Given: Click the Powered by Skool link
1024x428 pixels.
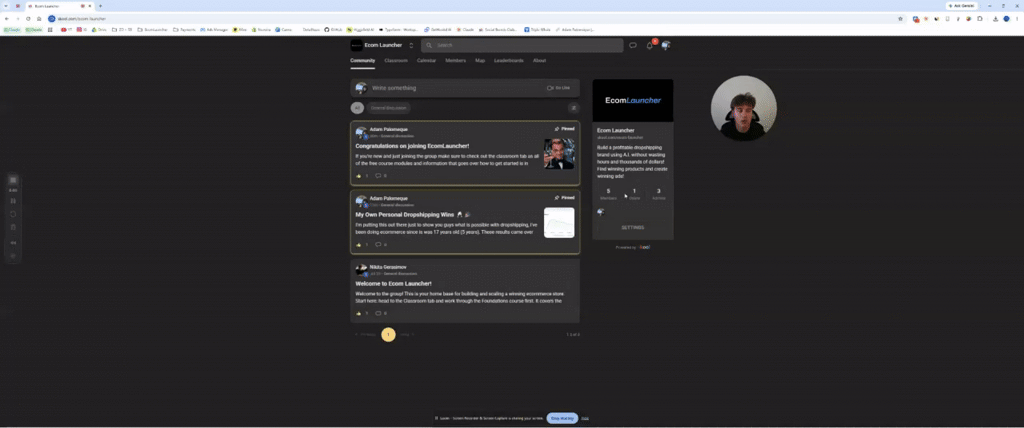Looking at the screenshot, I should pyautogui.click(x=633, y=247).
